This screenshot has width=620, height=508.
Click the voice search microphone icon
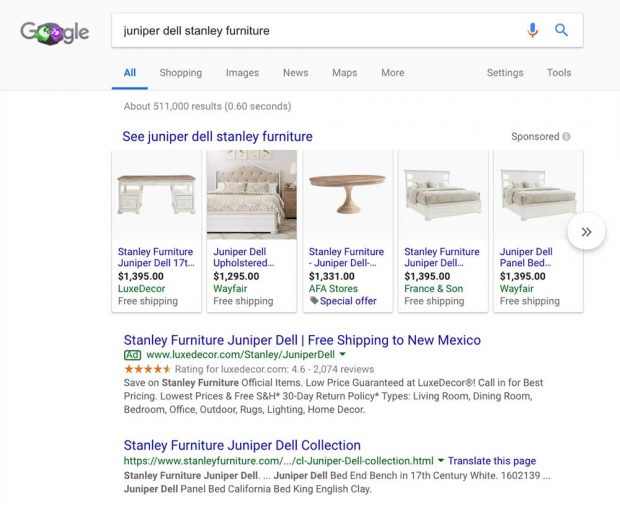click(x=532, y=30)
